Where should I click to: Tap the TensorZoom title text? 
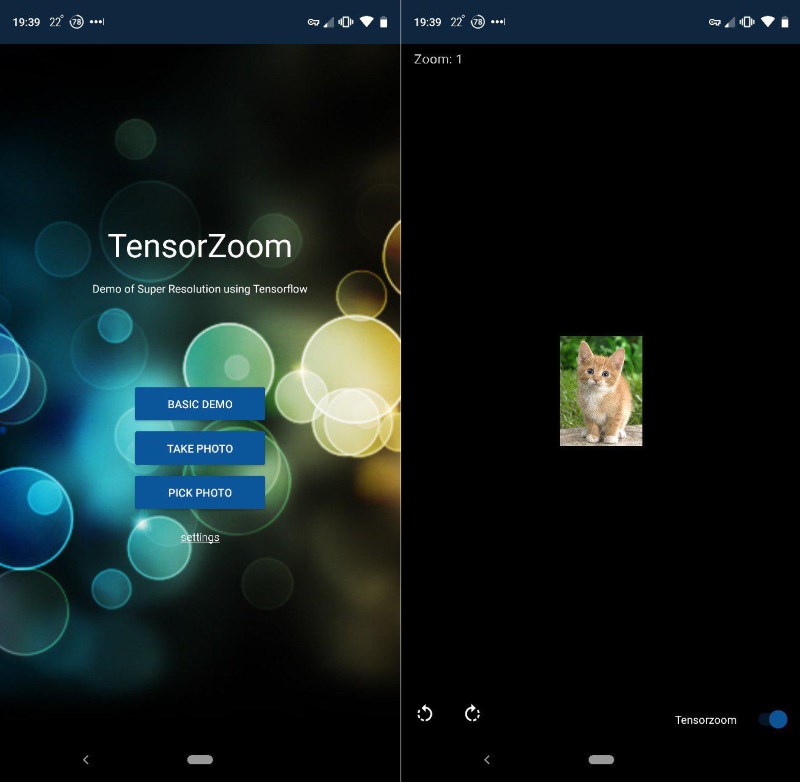tap(200, 246)
